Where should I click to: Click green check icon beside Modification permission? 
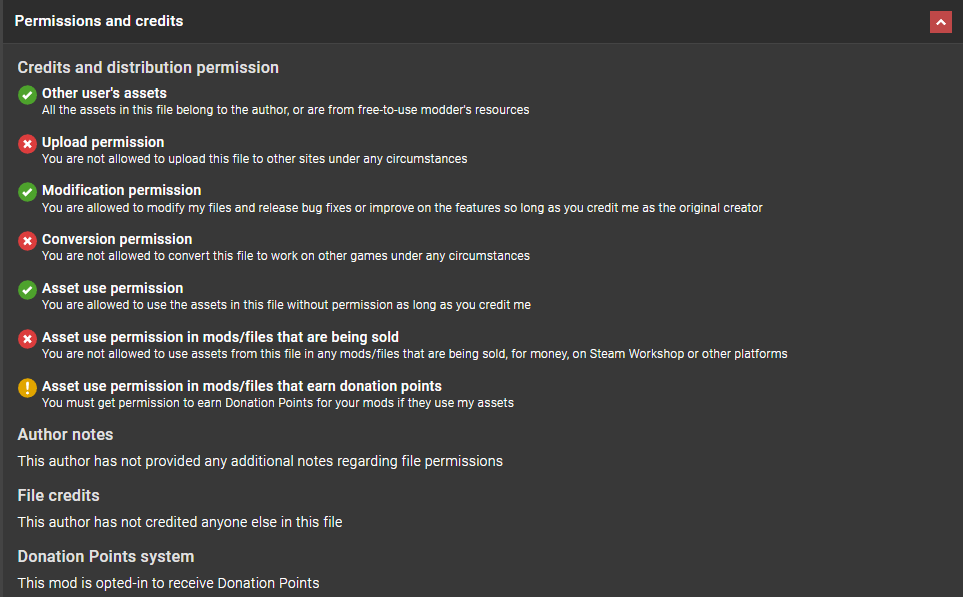(27, 192)
